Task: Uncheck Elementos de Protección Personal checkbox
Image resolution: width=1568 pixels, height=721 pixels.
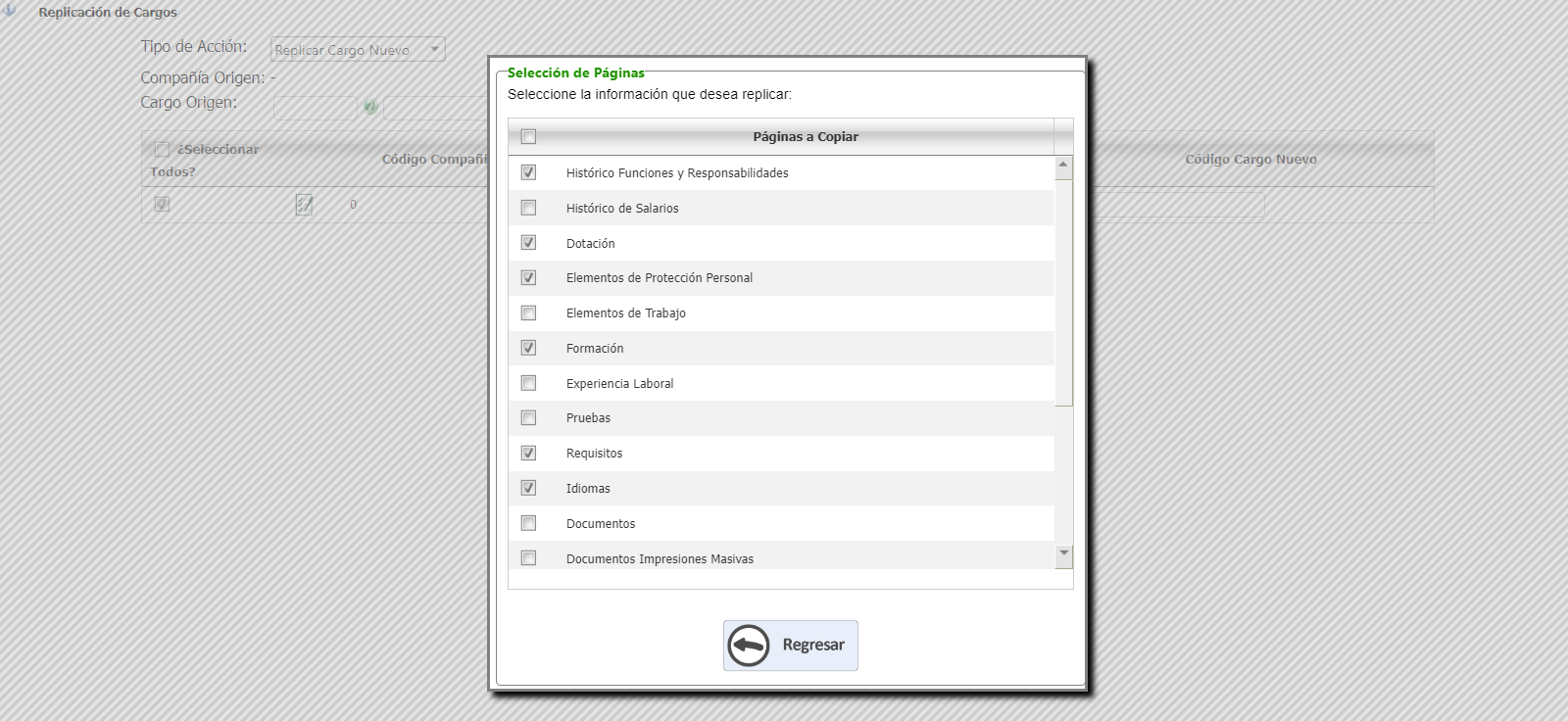Action: pos(529,278)
